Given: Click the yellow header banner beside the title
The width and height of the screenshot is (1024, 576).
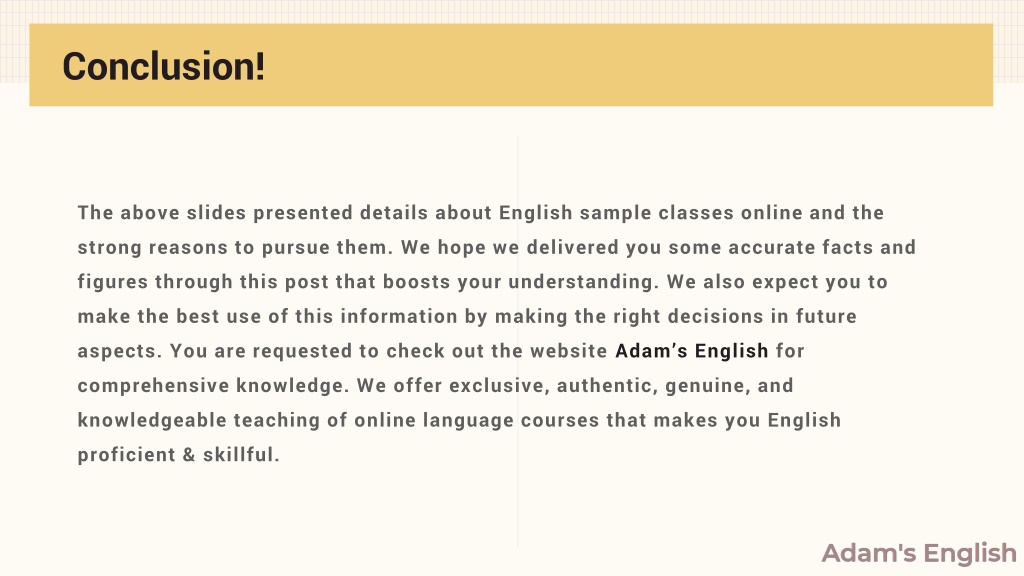Looking at the screenshot, I should tap(627, 65).
